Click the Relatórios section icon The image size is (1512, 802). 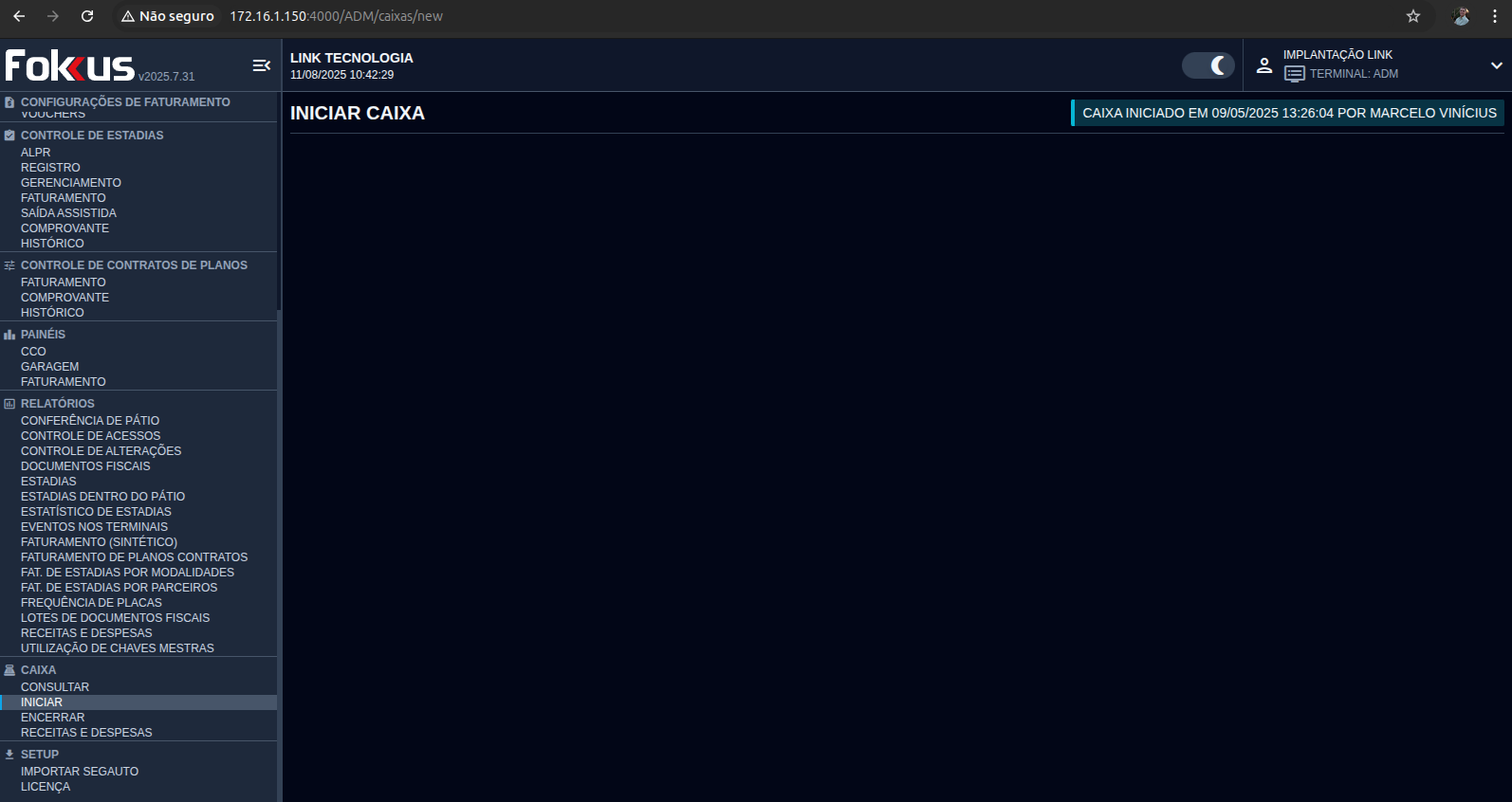point(9,404)
